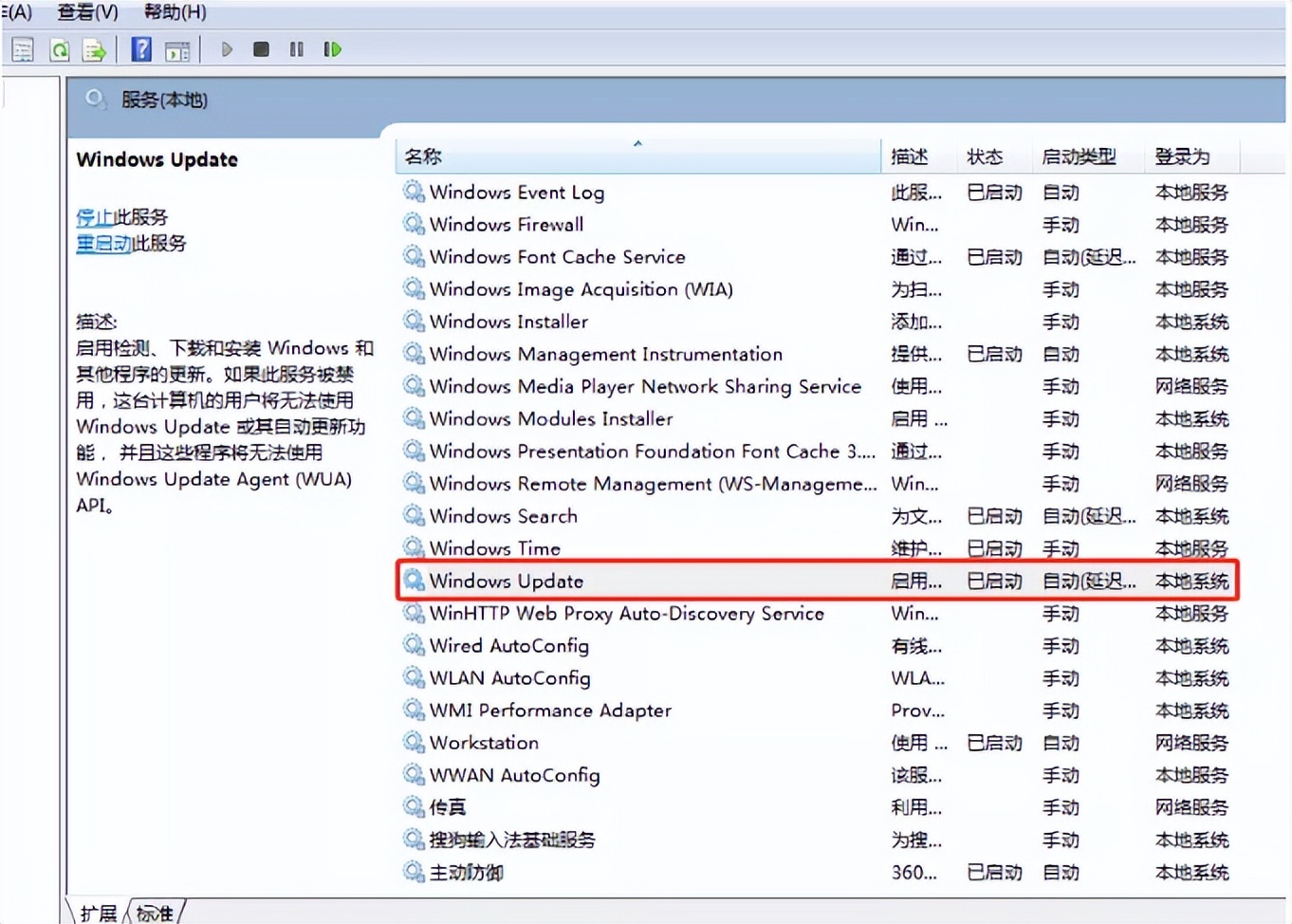This screenshot has height=924, width=1292.
Task: Open the 查看(V) menu
Action: click(87, 12)
